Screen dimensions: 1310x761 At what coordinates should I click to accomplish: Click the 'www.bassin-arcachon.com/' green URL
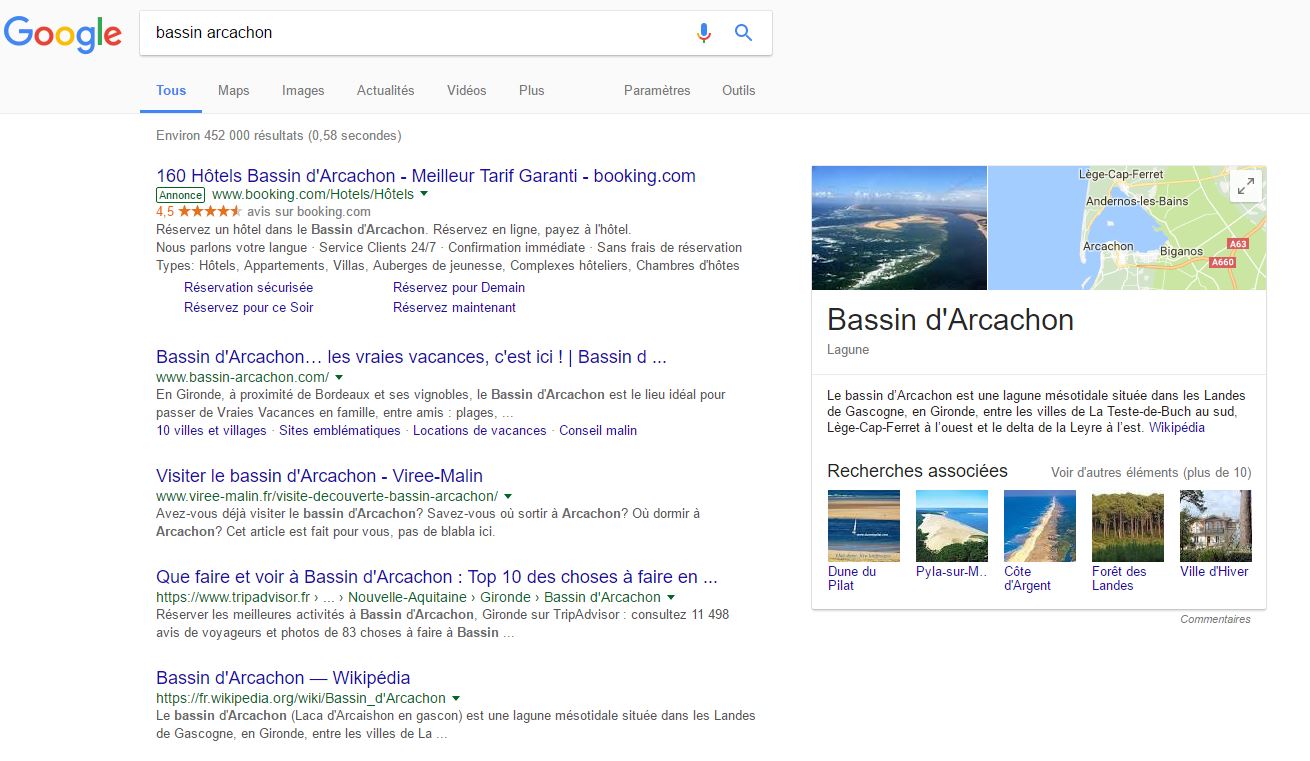(x=243, y=377)
